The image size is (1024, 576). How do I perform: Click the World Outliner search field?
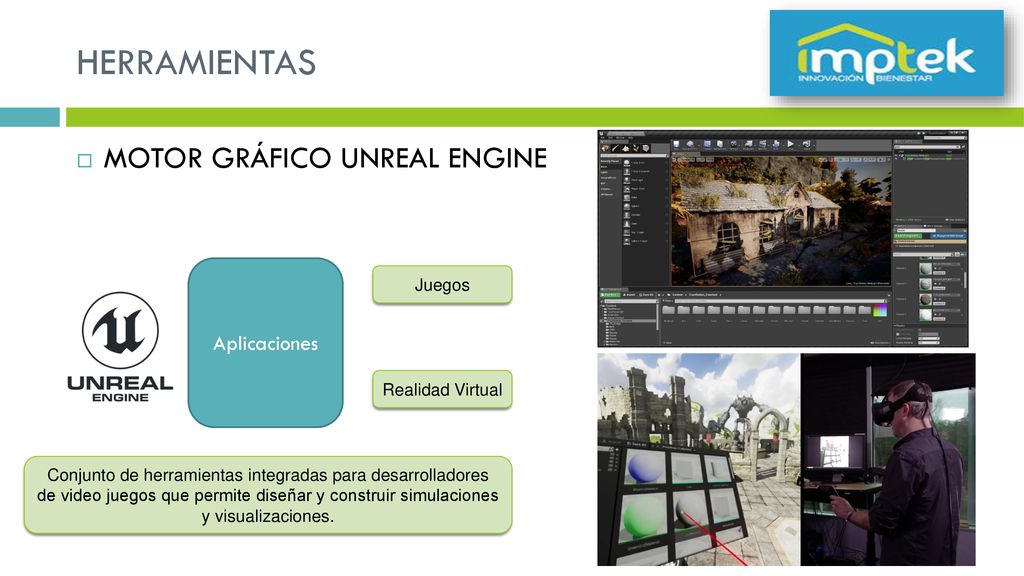pos(927,147)
